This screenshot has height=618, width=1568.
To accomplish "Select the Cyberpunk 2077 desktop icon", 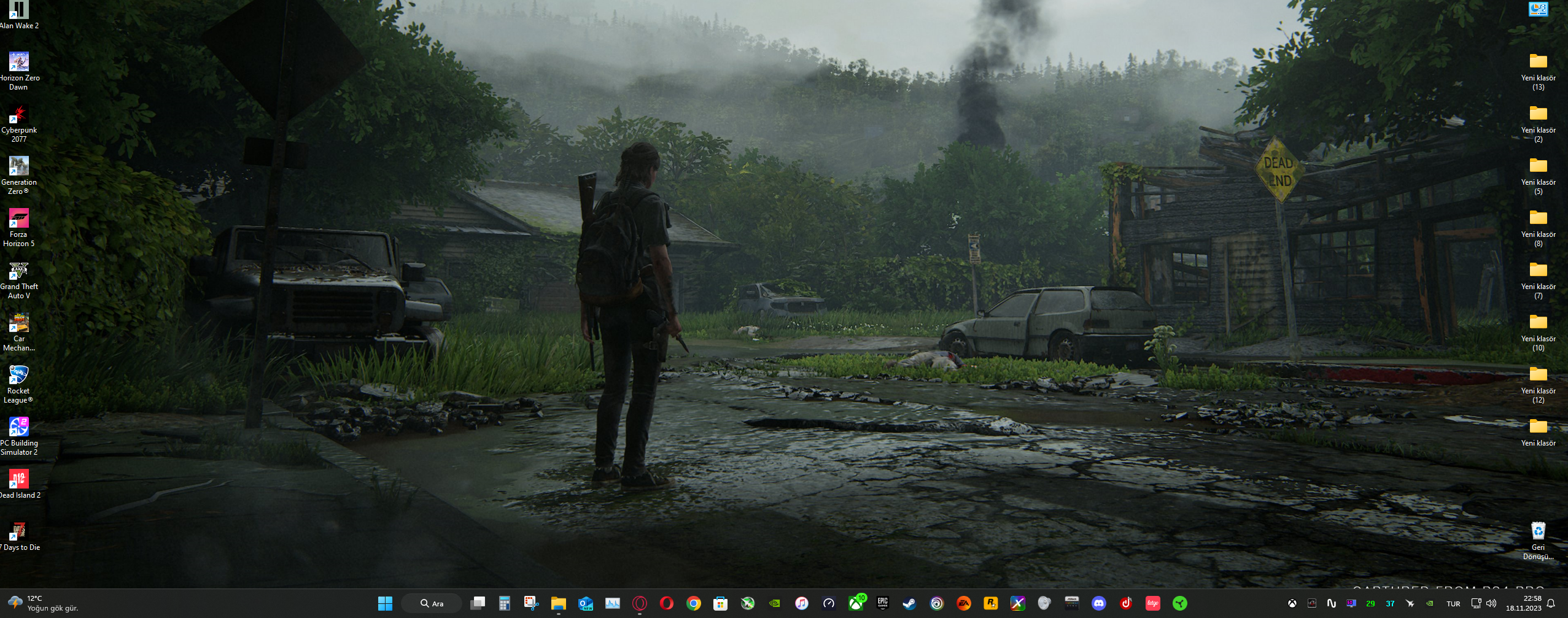I will point(18,123).
